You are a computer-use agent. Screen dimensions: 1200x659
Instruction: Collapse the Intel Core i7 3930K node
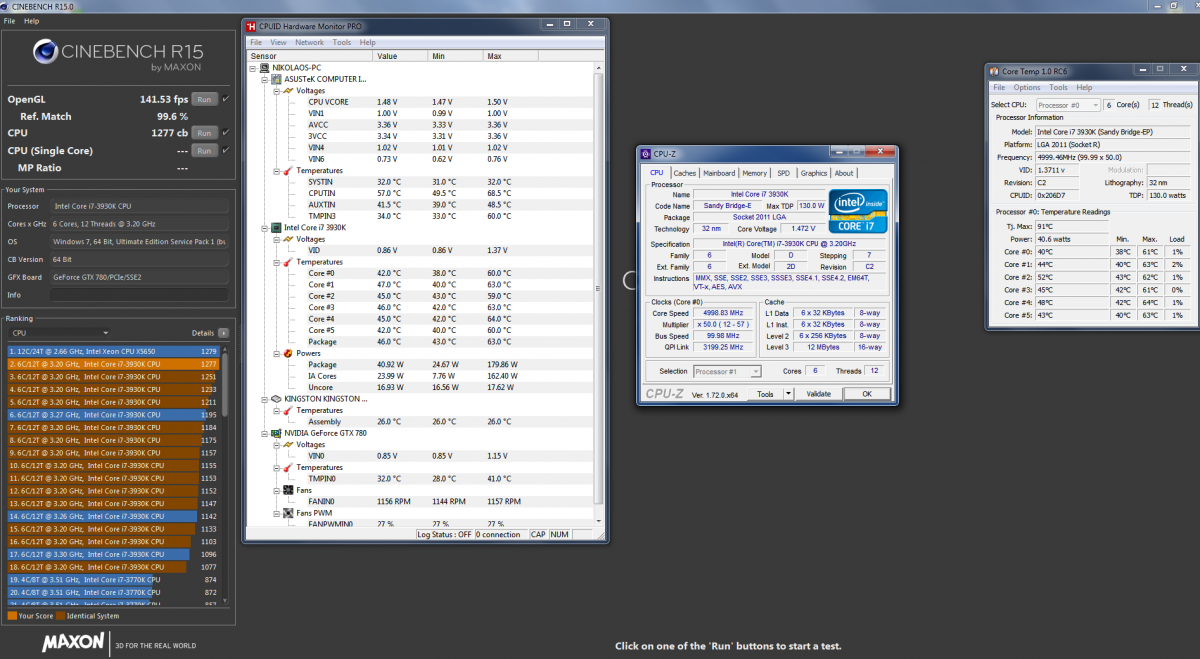[x=265, y=227]
